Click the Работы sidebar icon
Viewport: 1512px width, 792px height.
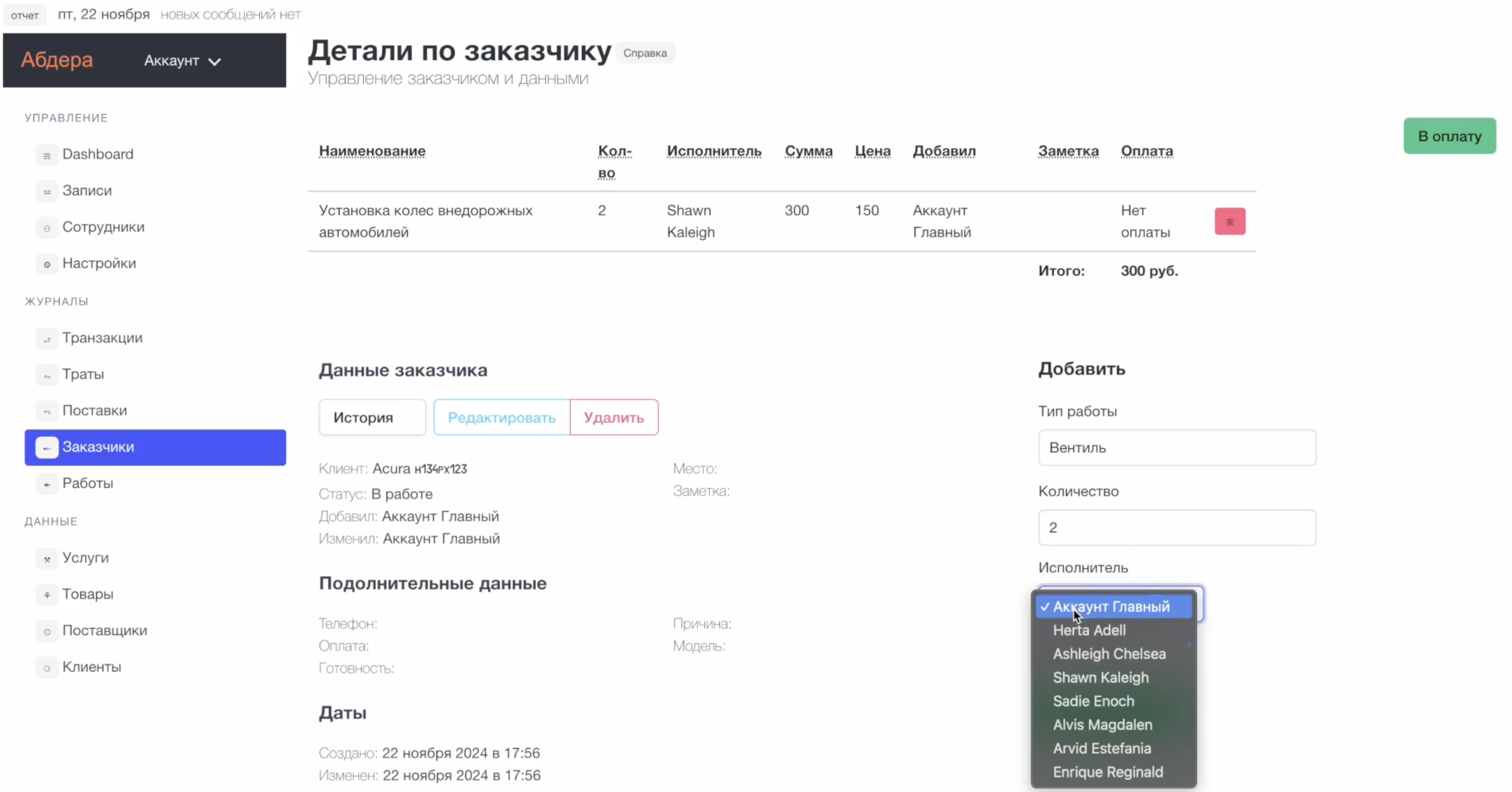coord(47,484)
